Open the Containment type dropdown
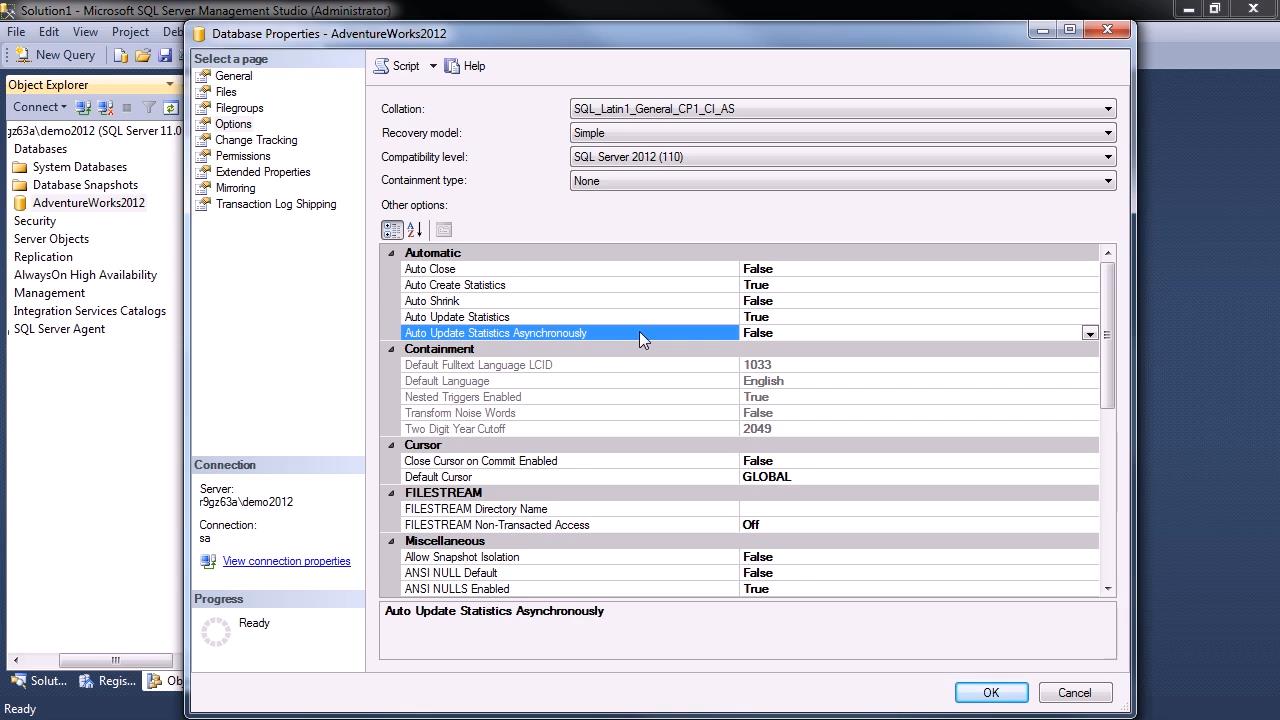Viewport: 1280px width, 720px height. click(x=1108, y=181)
